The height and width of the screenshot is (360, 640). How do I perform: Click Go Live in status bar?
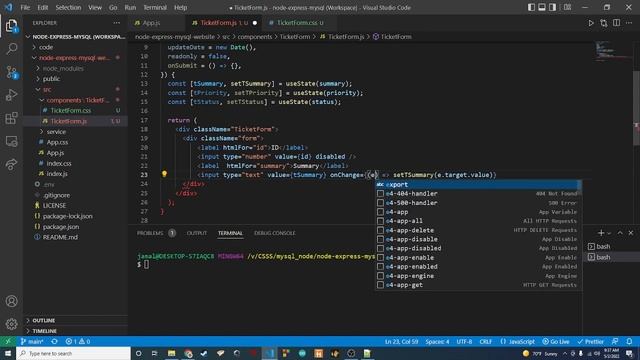tap(556, 342)
